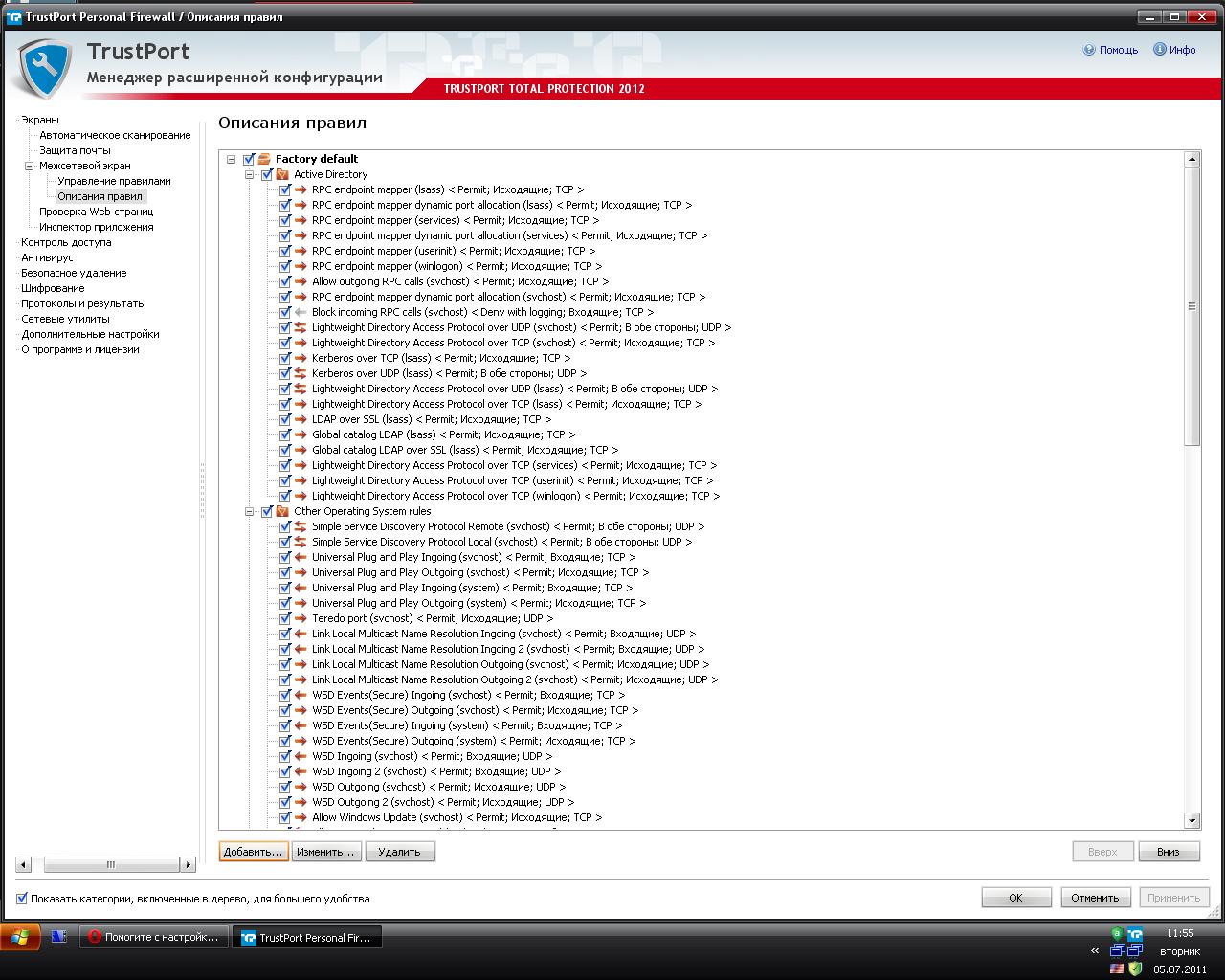This screenshot has height=980, width=1225.
Task: Select the 'Link Local Multicast Name Resolution Ingoing (svchost)' rule
Action: tap(503, 634)
